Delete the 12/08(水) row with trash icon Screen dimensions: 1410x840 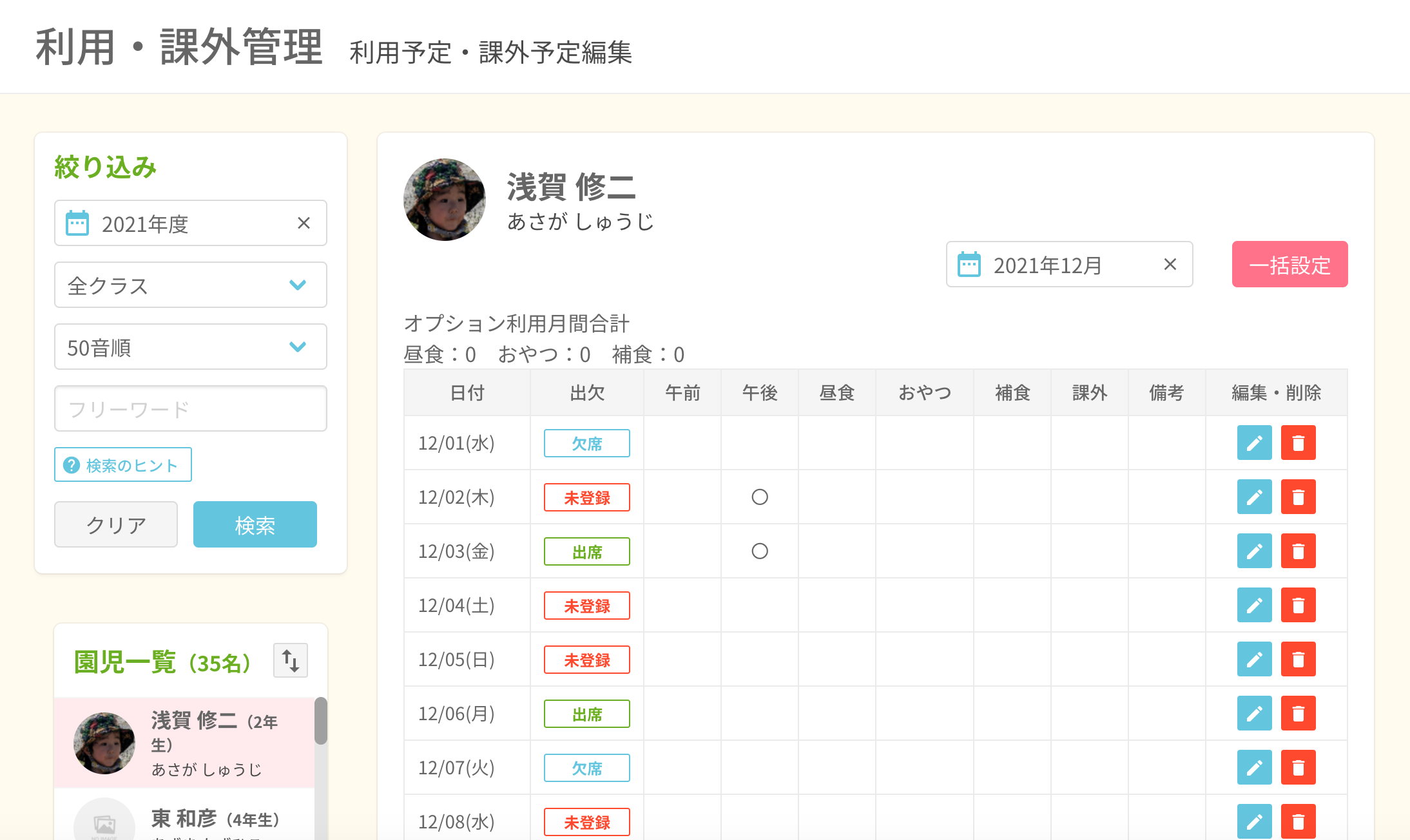1298,821
